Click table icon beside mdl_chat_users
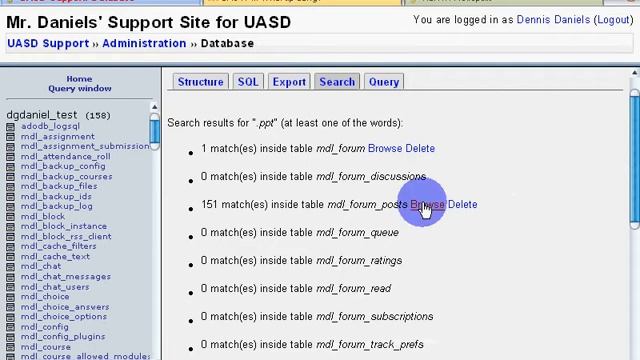This screenshot has width=640, height=360. tap(11, 287)
